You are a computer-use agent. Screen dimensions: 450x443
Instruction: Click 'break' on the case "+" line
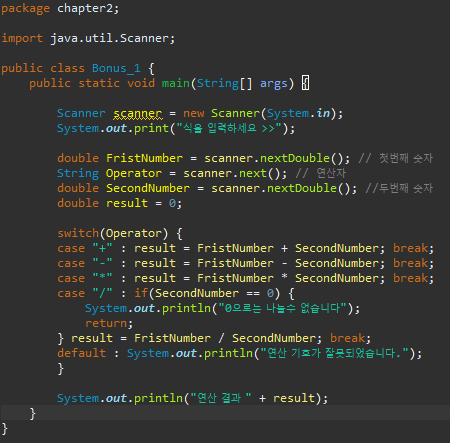tap(411, 248)
